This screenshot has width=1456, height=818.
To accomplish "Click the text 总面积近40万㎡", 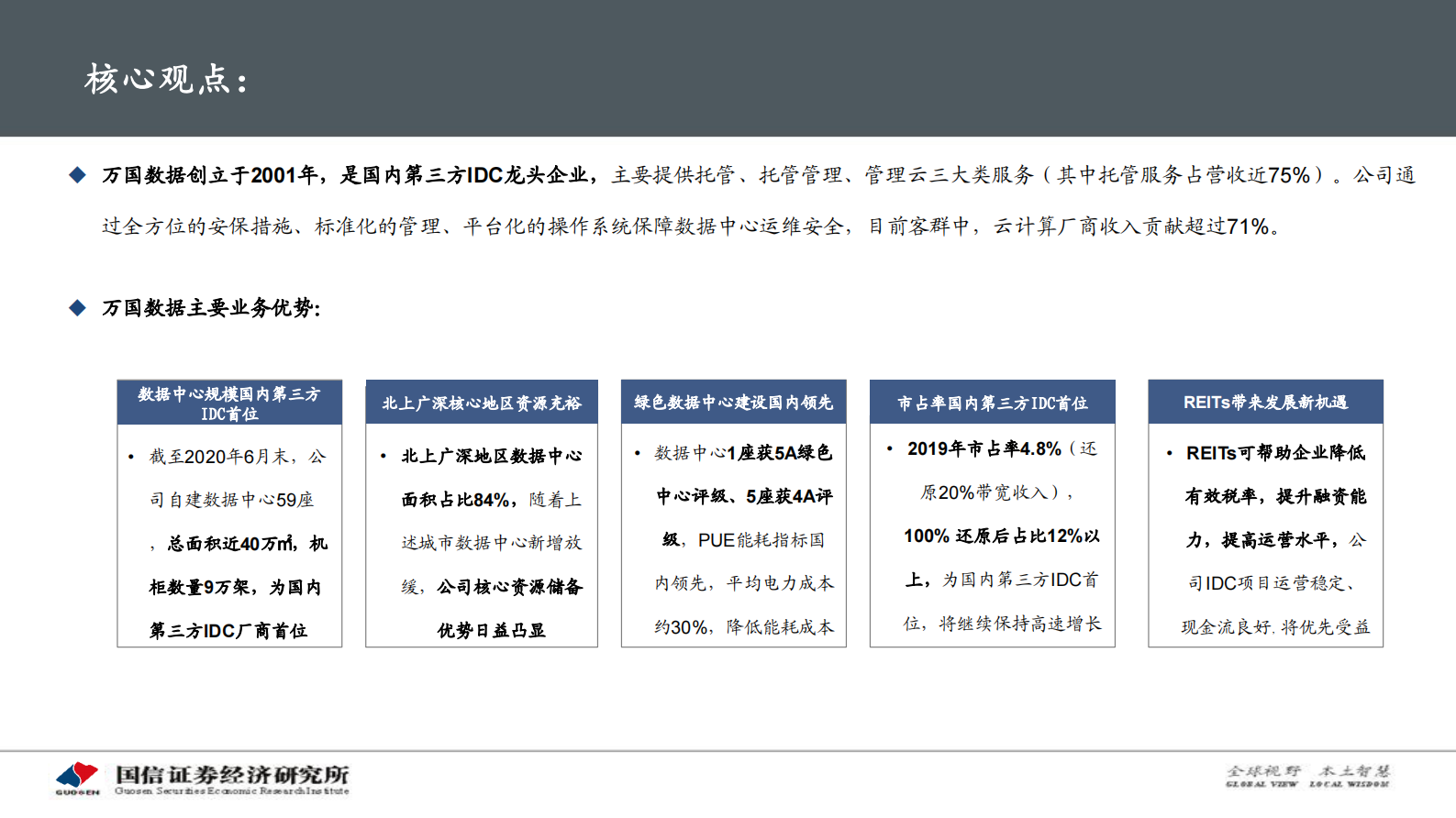I will click(x=230, y=544).
